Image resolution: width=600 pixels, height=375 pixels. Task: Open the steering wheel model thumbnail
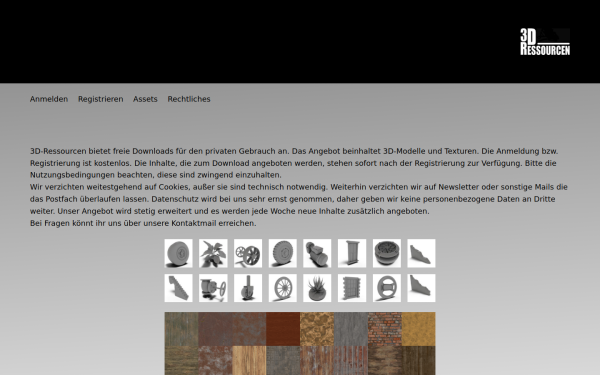387,288
